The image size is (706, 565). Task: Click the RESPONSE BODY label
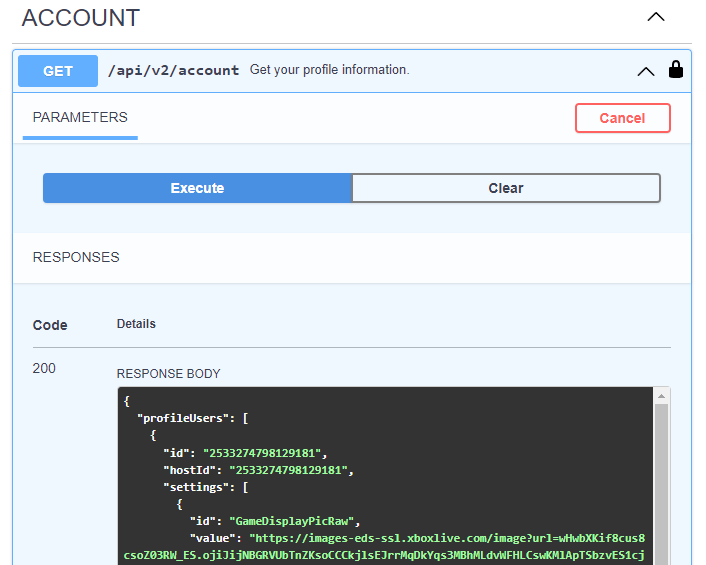168,374
